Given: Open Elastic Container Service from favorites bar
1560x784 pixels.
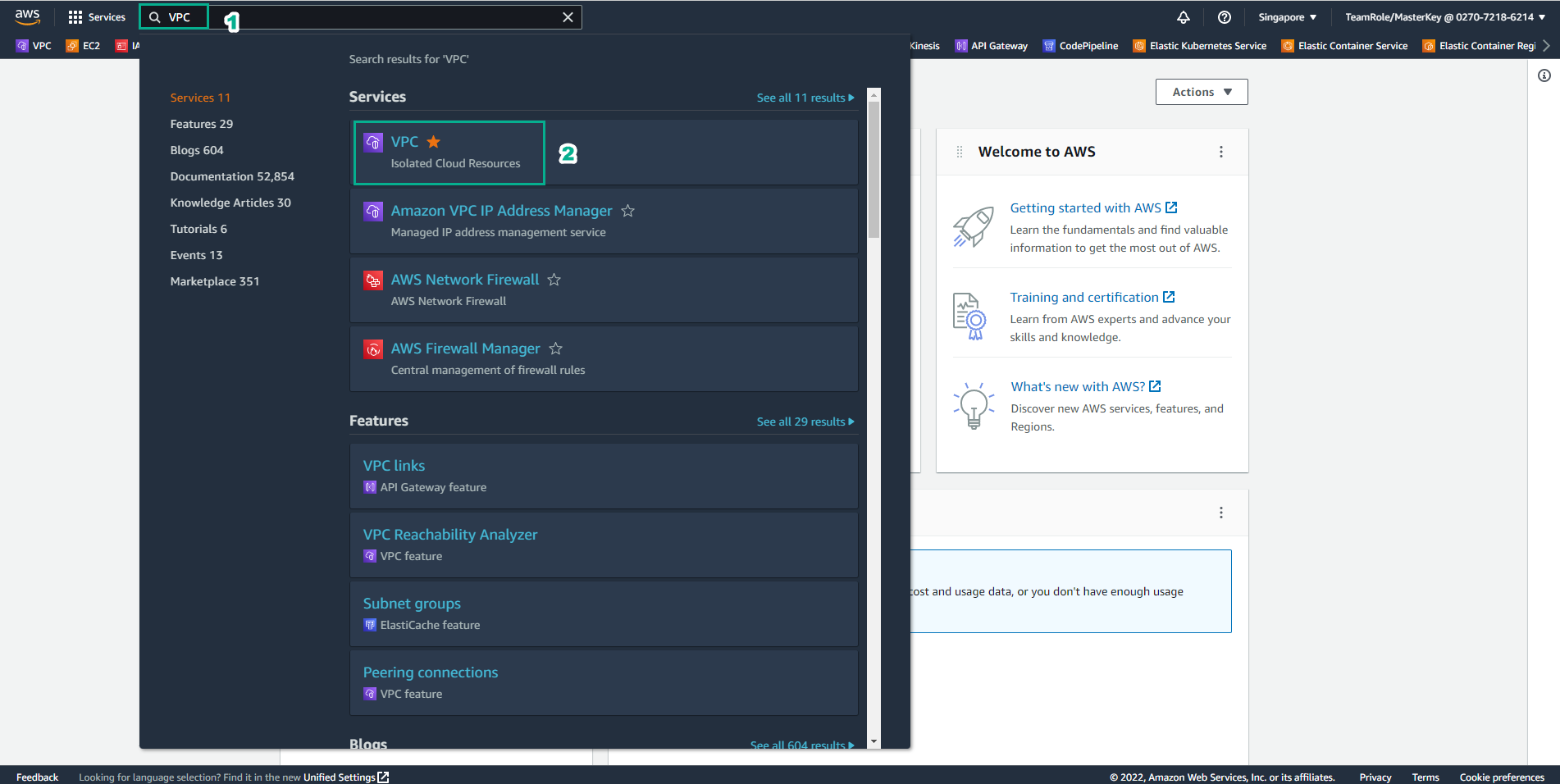Looking at the screenshot, I should [1344, 45].
